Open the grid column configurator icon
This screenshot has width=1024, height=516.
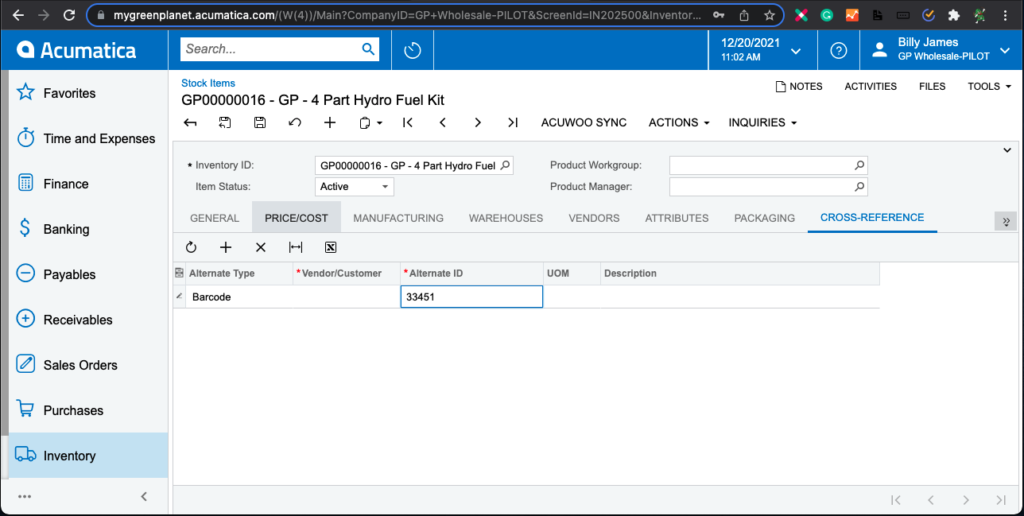179,273
